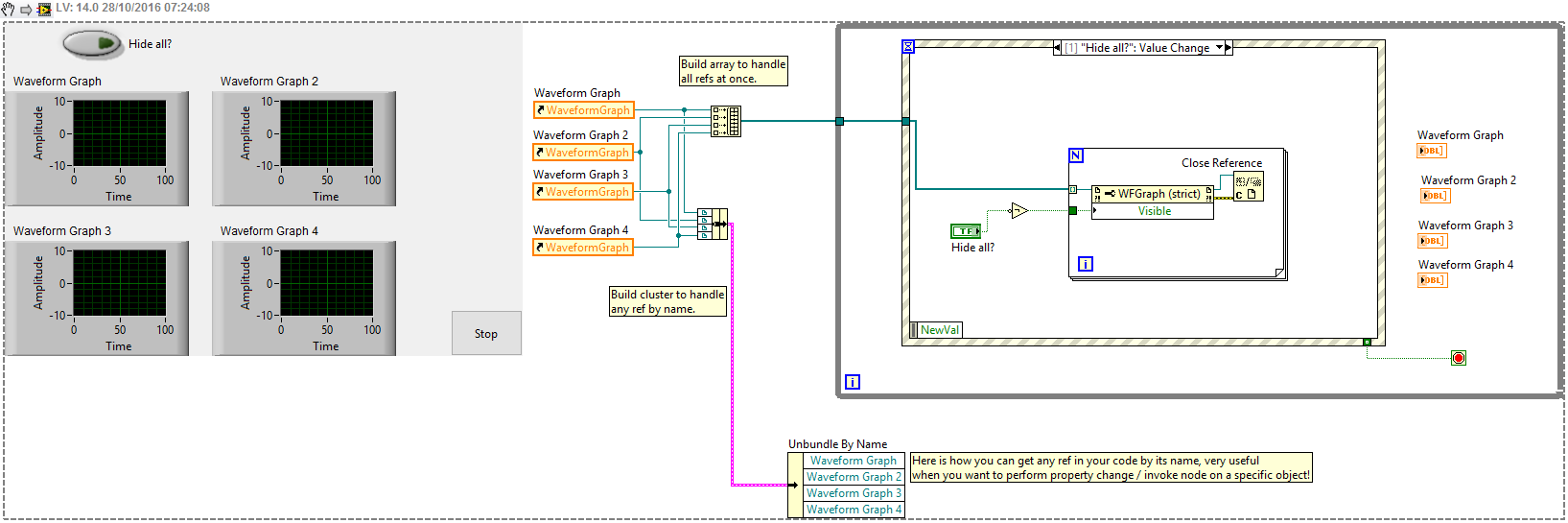1568x523 pixels.
Task: Click the Not boolean function triangle
Action: [x=1018, y=210]
